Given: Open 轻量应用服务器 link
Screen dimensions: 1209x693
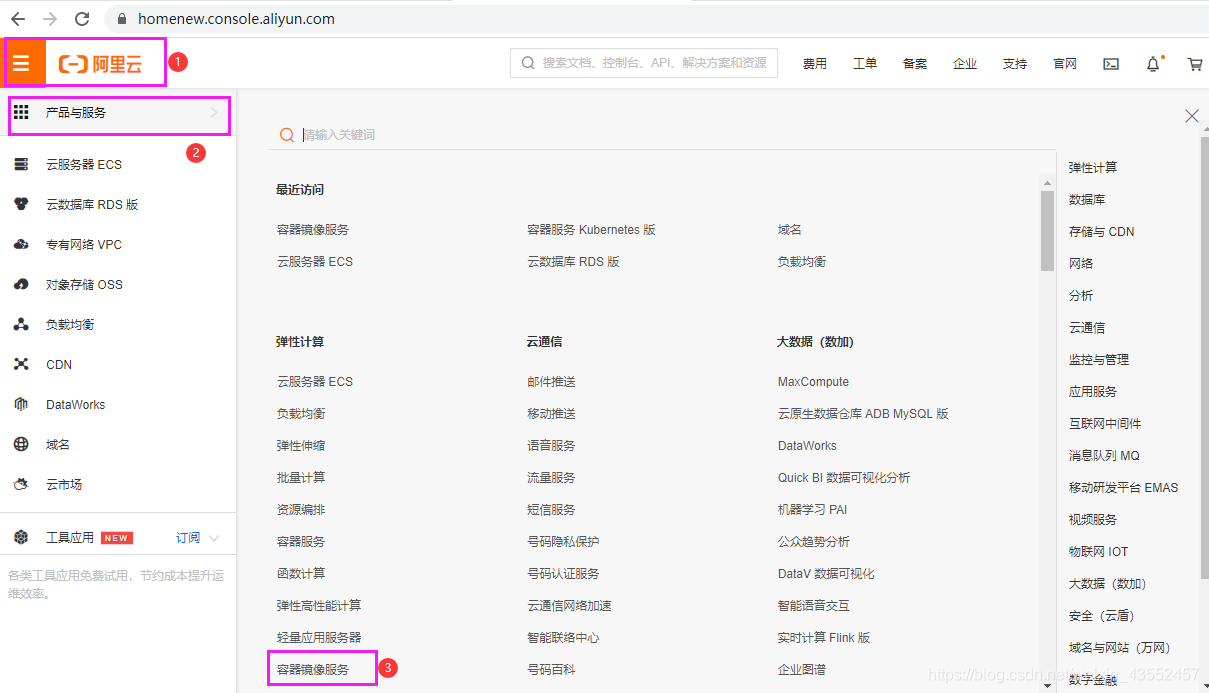Looking at the screenshot, I should pos(319,638).
